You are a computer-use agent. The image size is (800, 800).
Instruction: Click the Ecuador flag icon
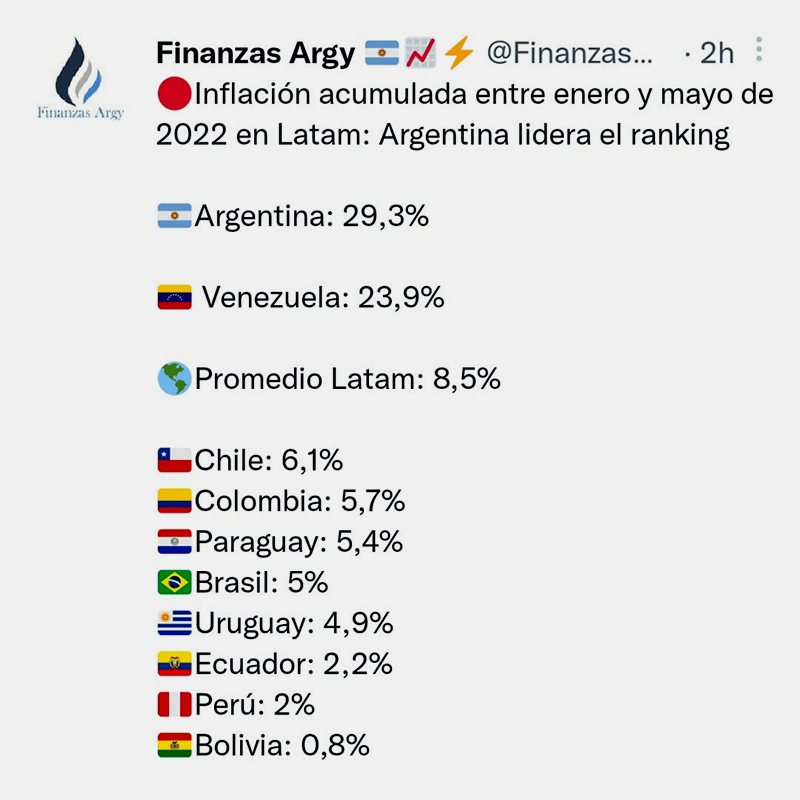(175, 664)
